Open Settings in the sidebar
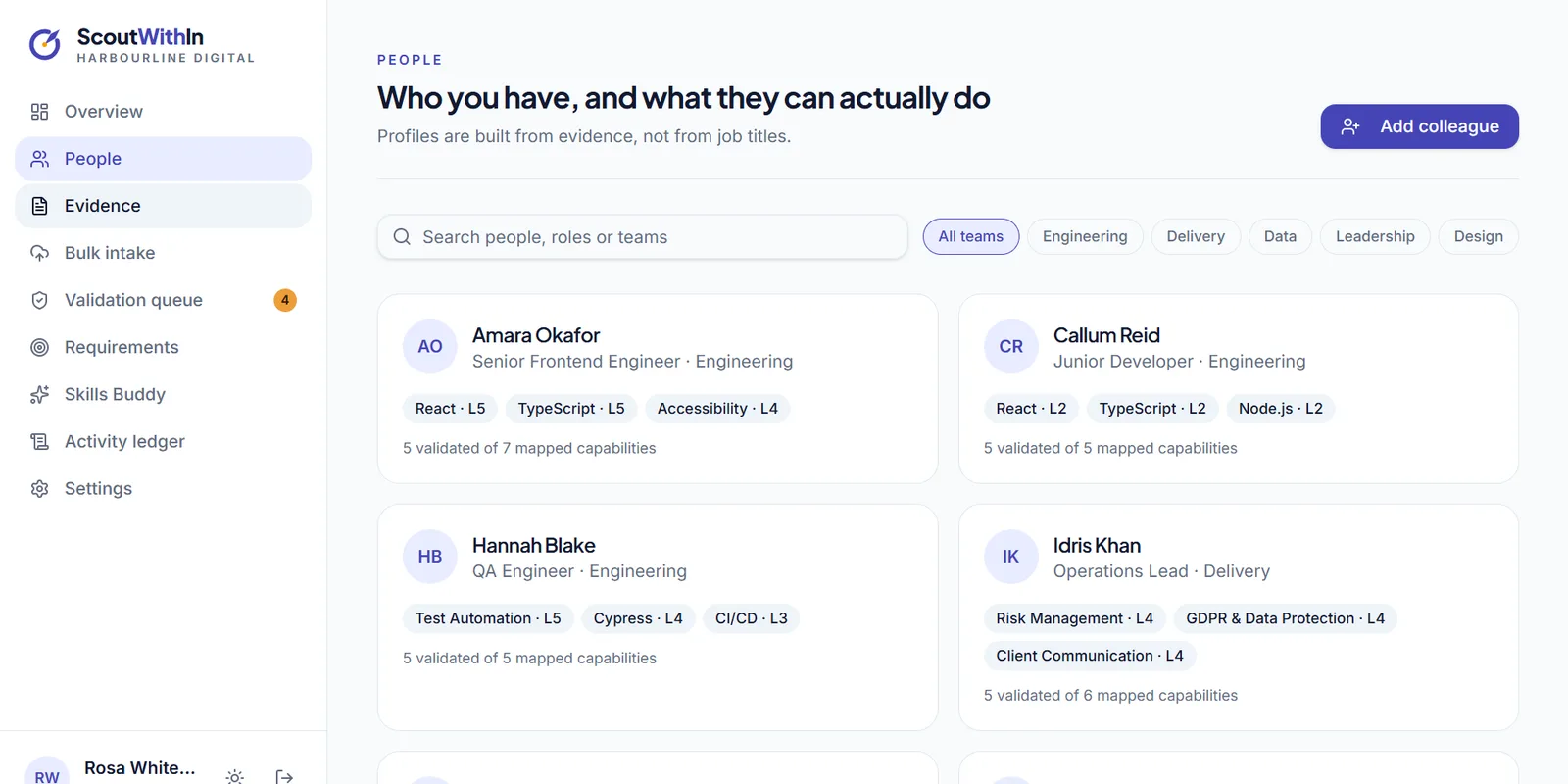1568x784 pixels. tap(163, 488)
